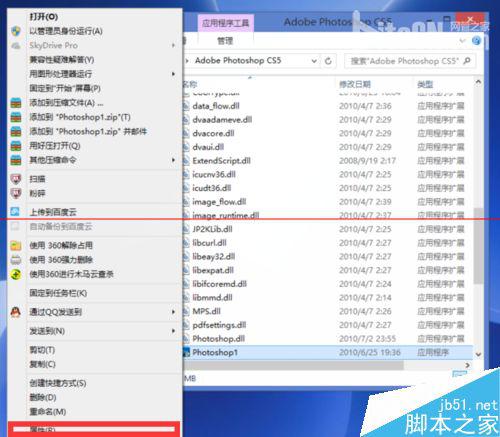Select the file named pdfsettings.dll
Viewport: 500px width, 437px height.
[x=219, y=325]
